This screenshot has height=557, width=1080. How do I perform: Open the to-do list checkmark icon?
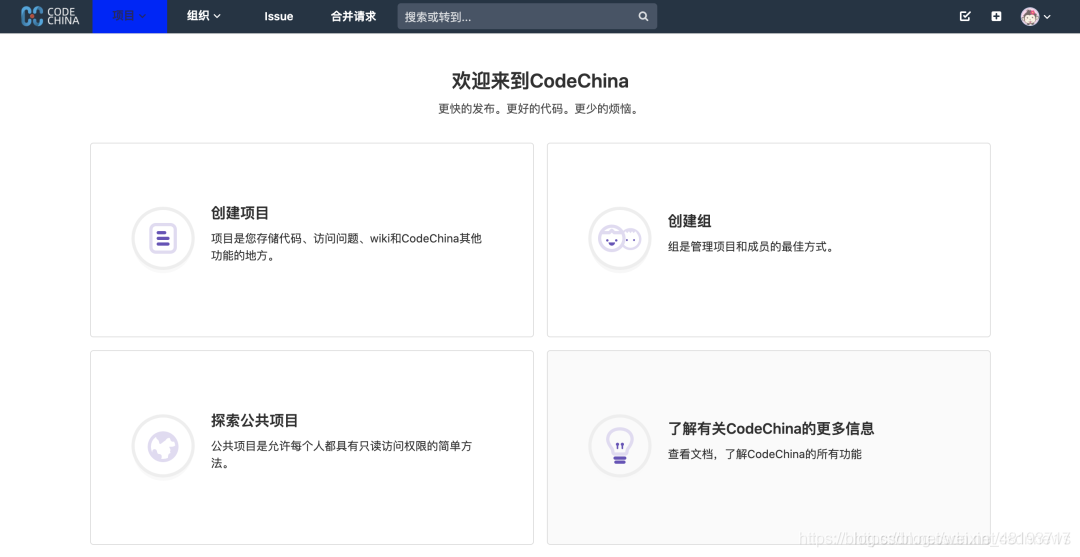(965, 17)
